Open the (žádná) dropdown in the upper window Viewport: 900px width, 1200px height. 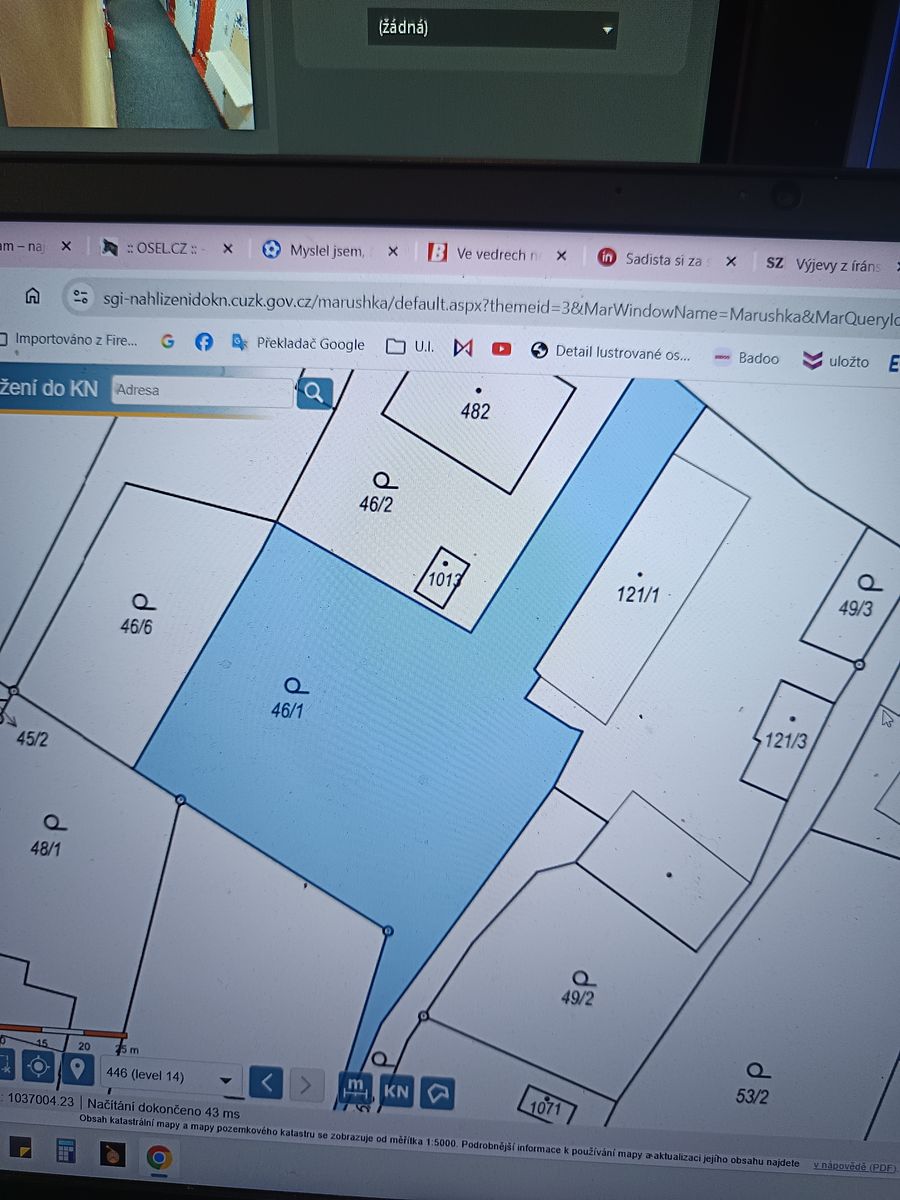tap(493, 28)
